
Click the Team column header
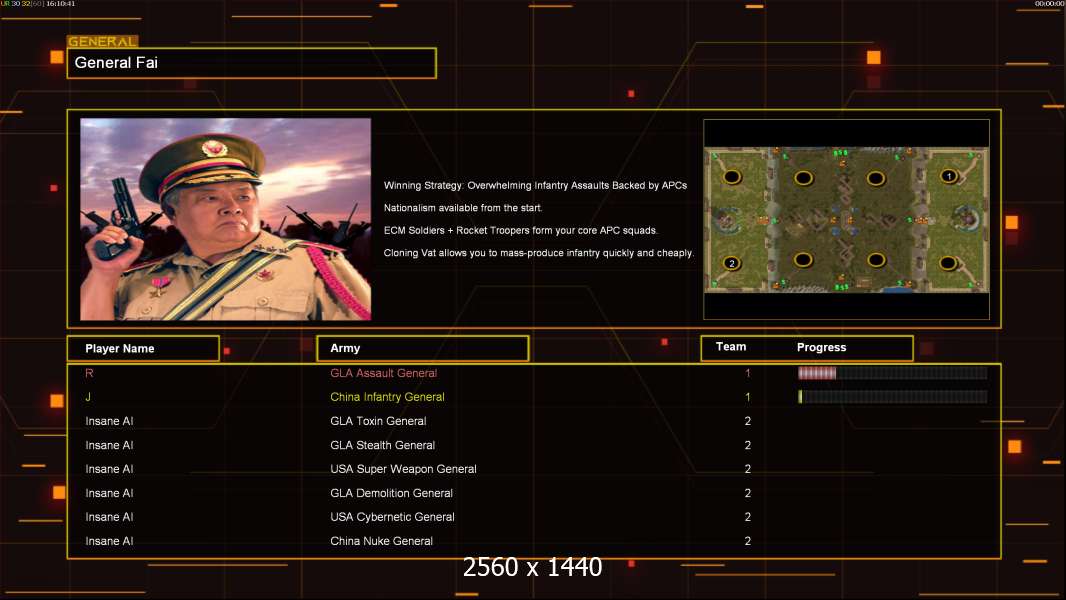[731, 347]
